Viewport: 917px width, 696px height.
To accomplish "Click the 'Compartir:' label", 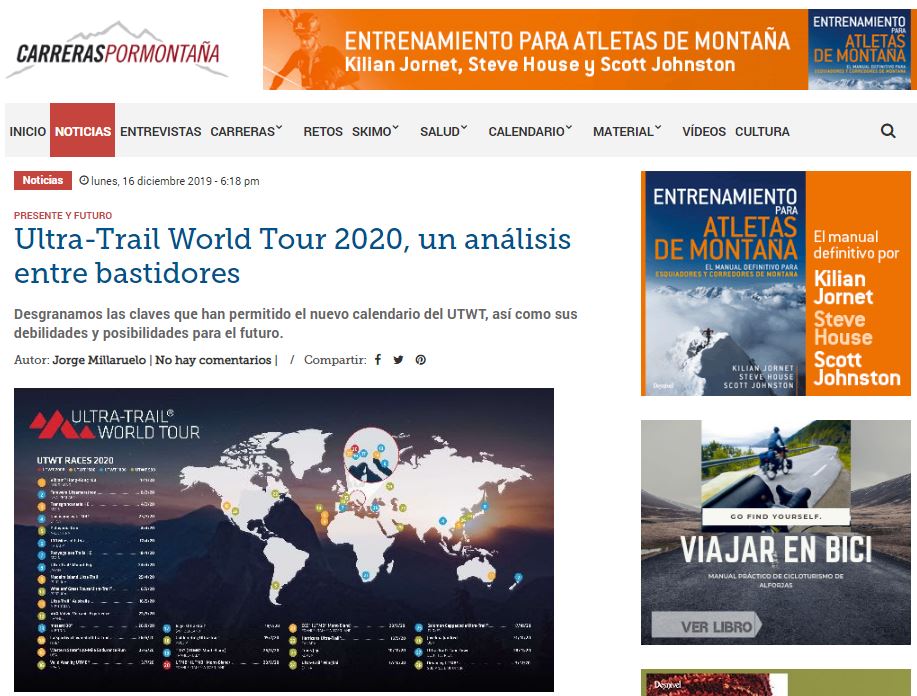I will pyautogui.click(x=335, y=360).
